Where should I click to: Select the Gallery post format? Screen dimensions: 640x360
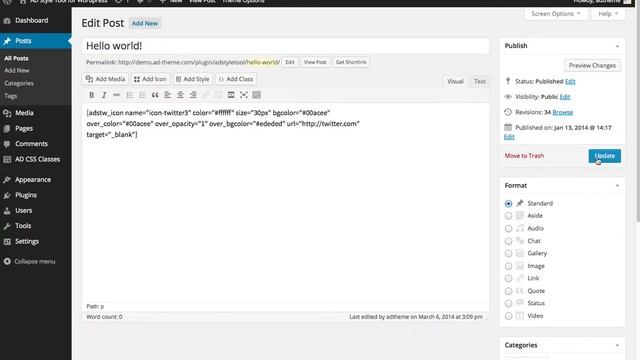508,253
